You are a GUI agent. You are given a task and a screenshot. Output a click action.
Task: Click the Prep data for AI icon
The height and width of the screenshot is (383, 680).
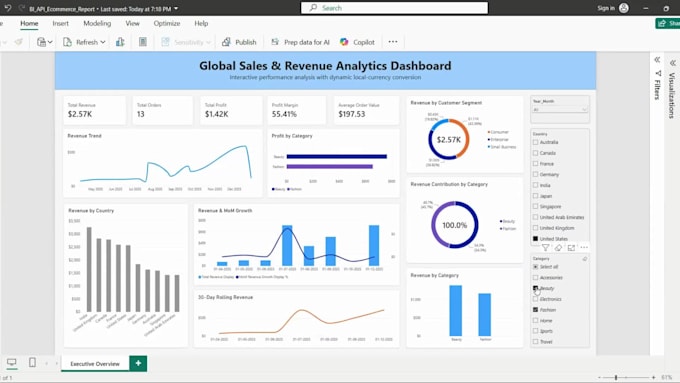[x=275, y=42]
